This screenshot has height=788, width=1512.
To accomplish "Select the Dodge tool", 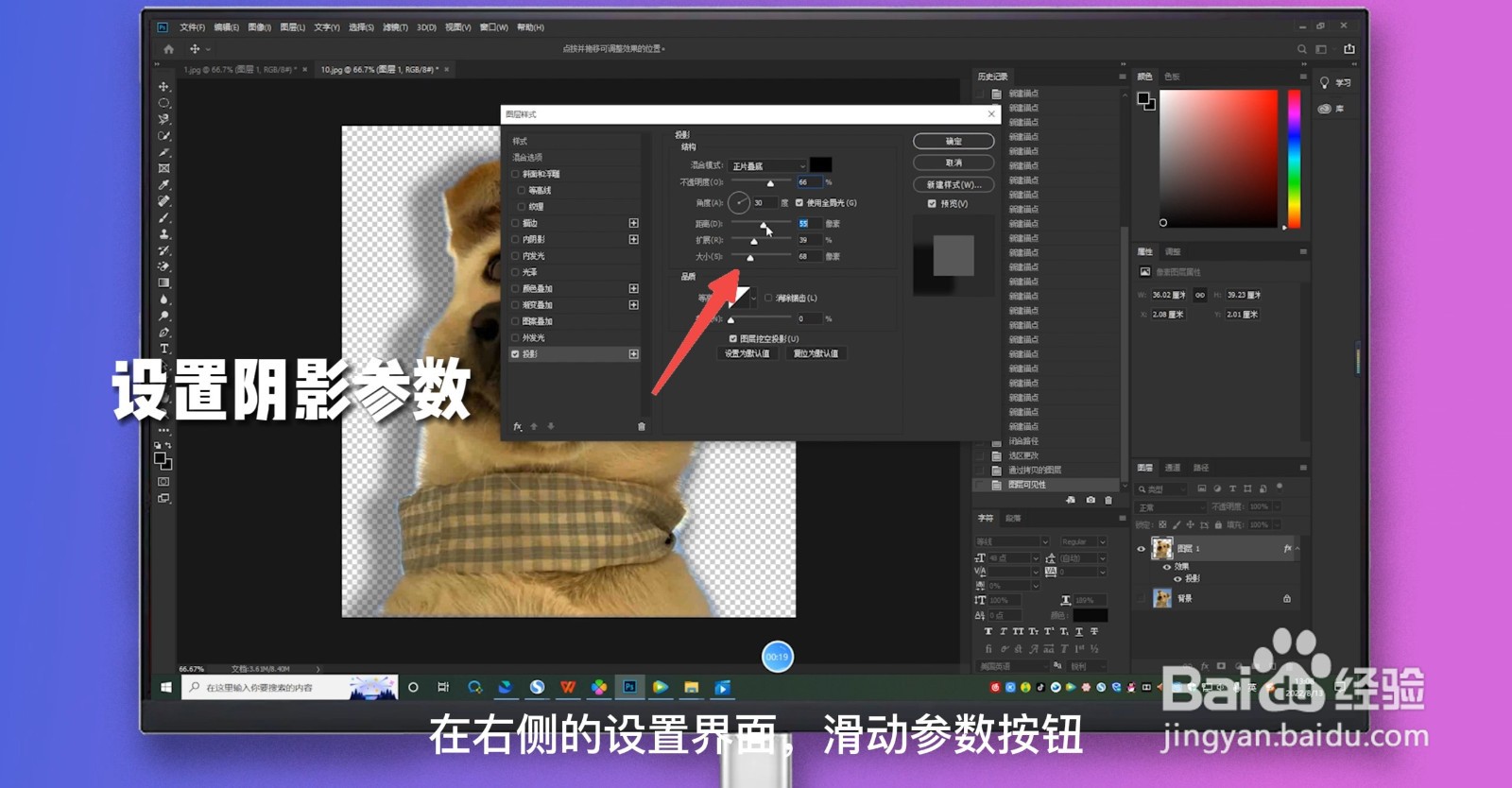I will pyautogui.click(x=163, y=316).
